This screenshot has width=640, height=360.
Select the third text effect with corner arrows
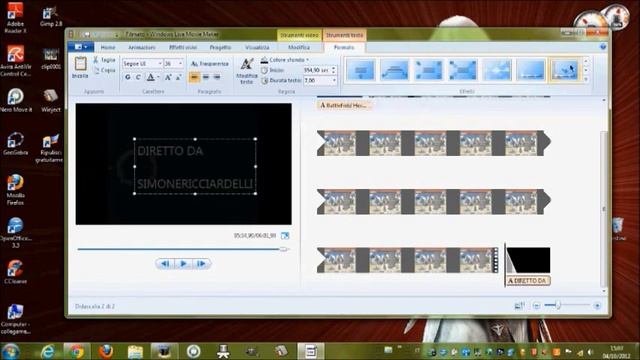(x=429, y=70)
